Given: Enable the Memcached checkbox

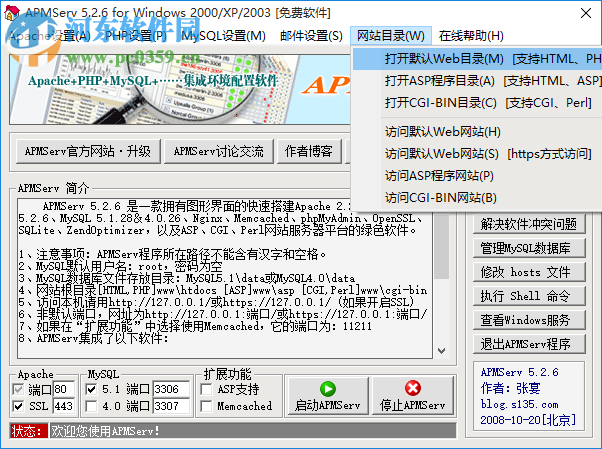Looking at the screenshot, I should 207,406.
